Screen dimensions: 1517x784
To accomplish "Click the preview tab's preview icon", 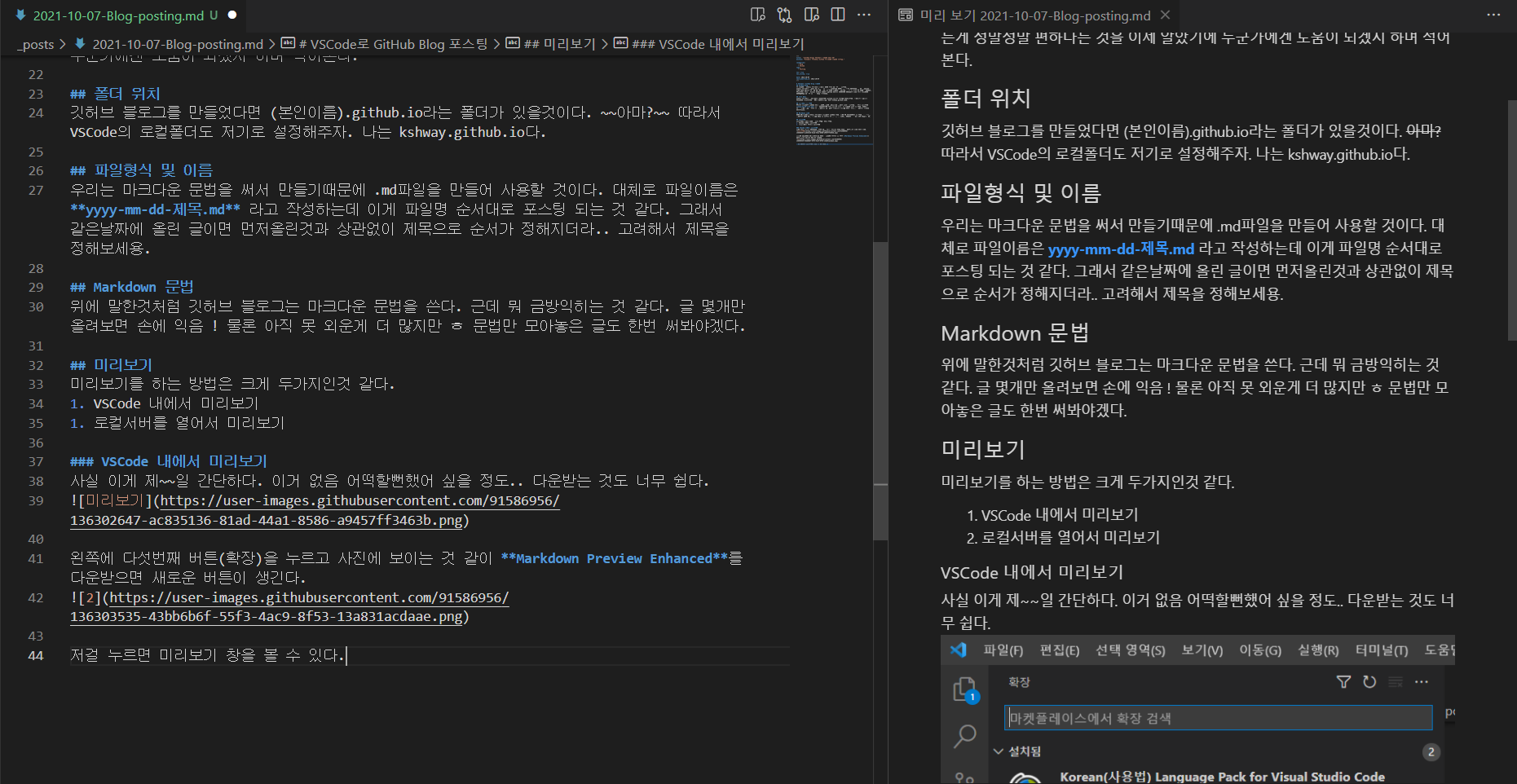I will coord(906,15).
